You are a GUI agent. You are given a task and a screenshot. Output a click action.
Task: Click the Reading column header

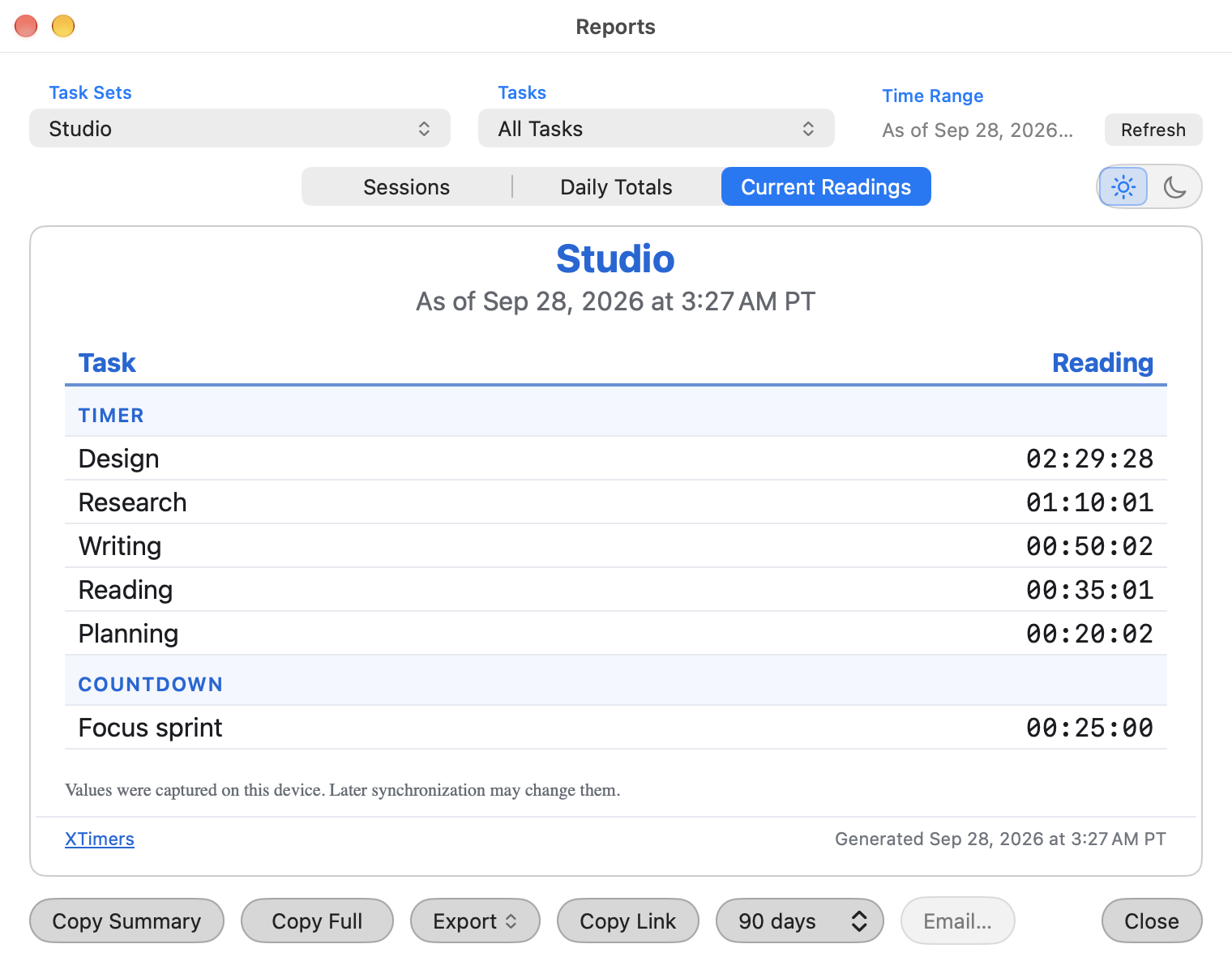1102,363
